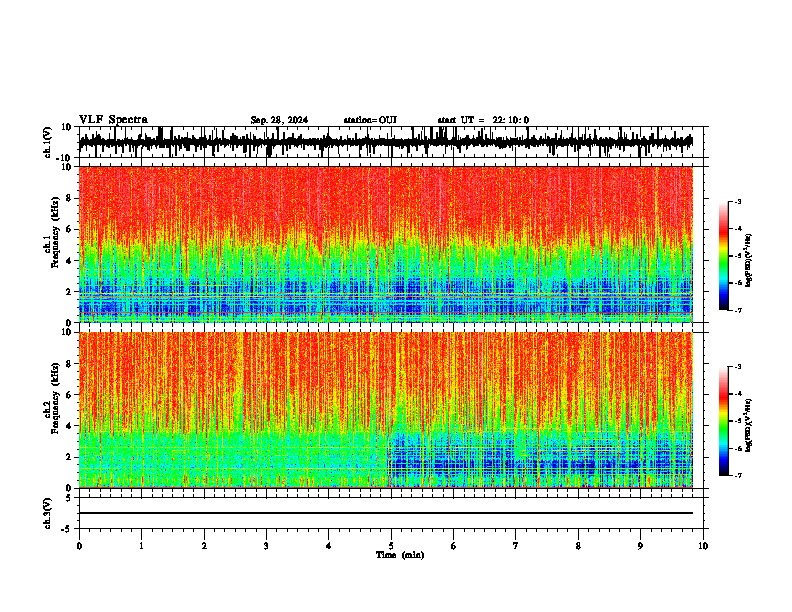Viewport: 792px width, 612px height.
Task: Click the ch.1 color bar log(PSD) label
Action: click(x=749, y=261)
